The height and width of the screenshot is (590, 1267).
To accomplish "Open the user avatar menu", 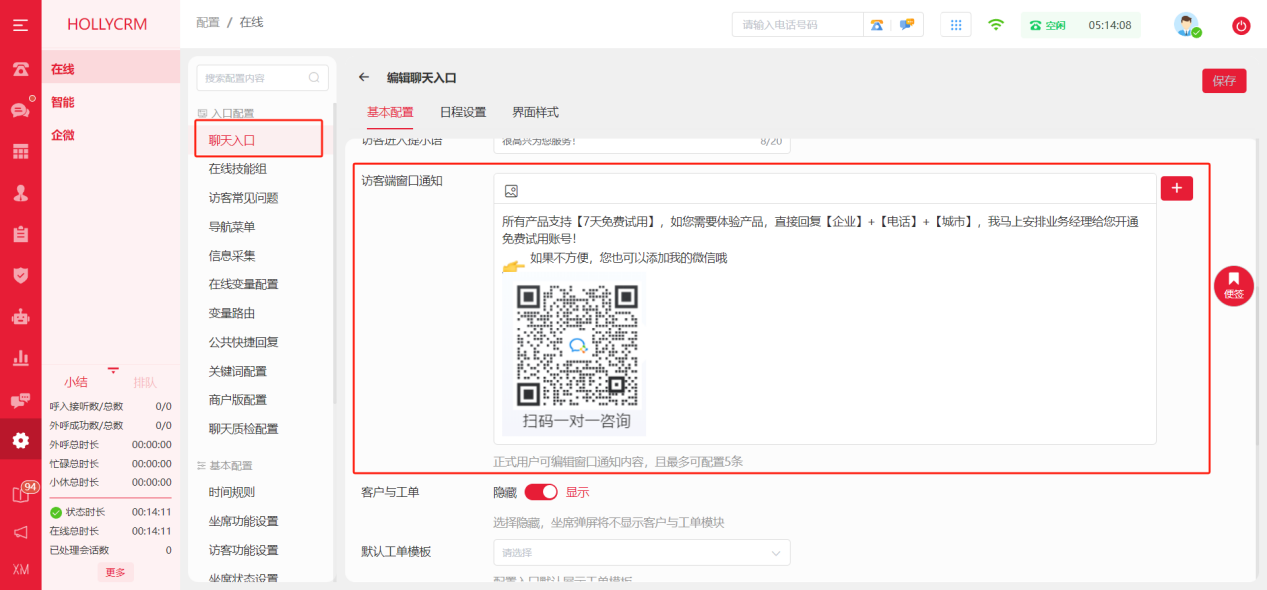I will pos(1187,25).
